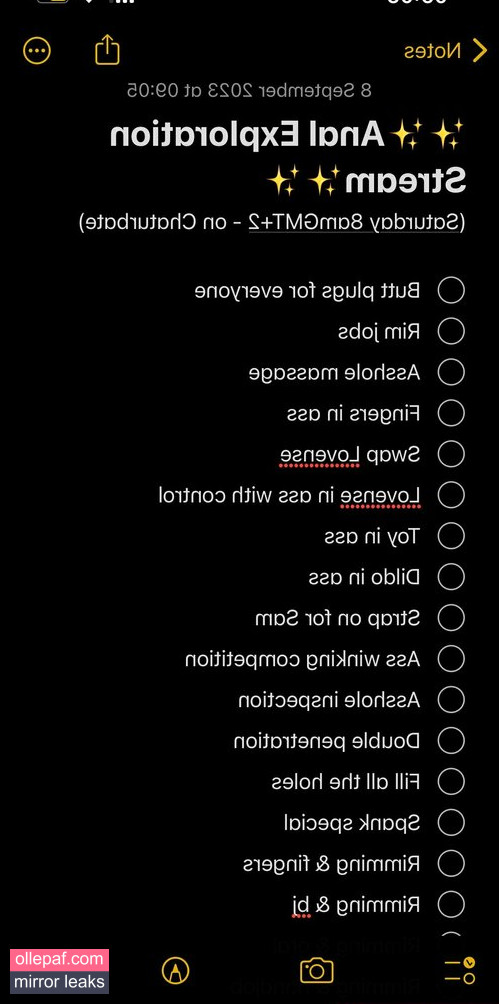Open the camera attachment icon
This screenshot has height=1004, width=499.
point(316,970)
